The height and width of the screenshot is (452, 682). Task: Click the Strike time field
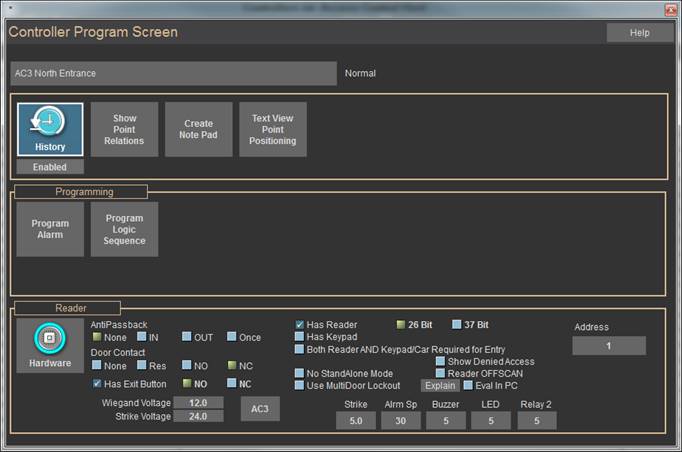(356, 421)
